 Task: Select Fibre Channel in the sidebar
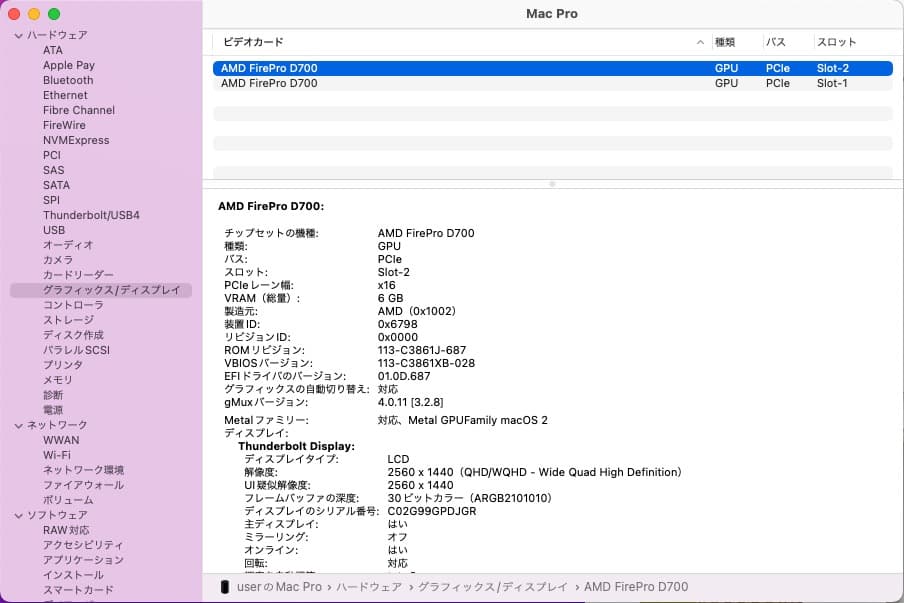[x=78, y=110]
